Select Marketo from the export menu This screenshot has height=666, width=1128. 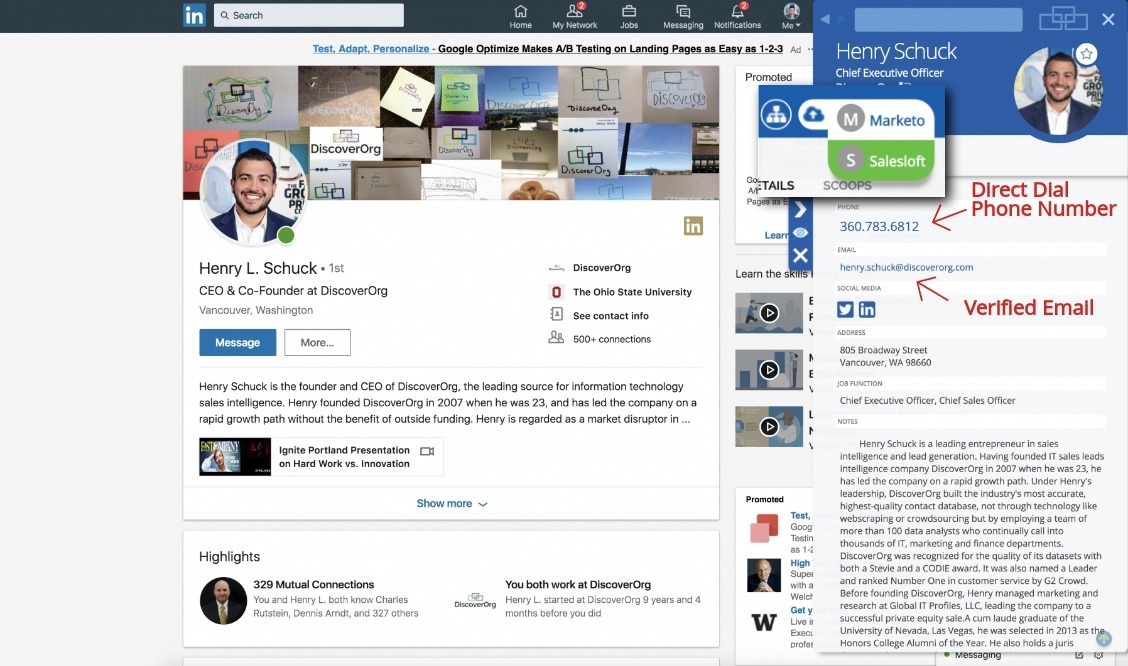click(x=882, y=120)
